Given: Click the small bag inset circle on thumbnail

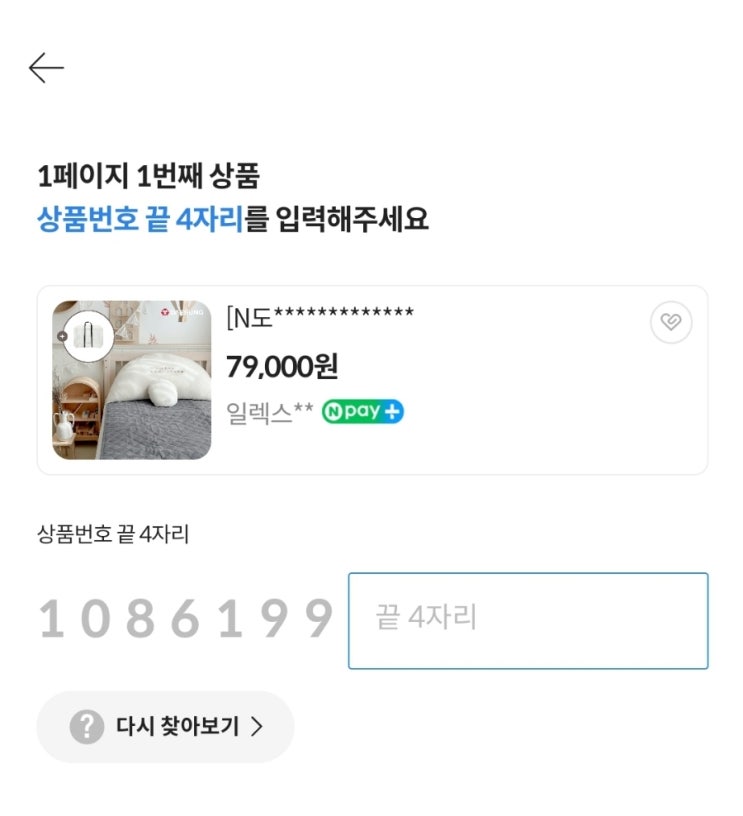Looking at the screenshot, I should pyautogui.click(x=88, y=336).
